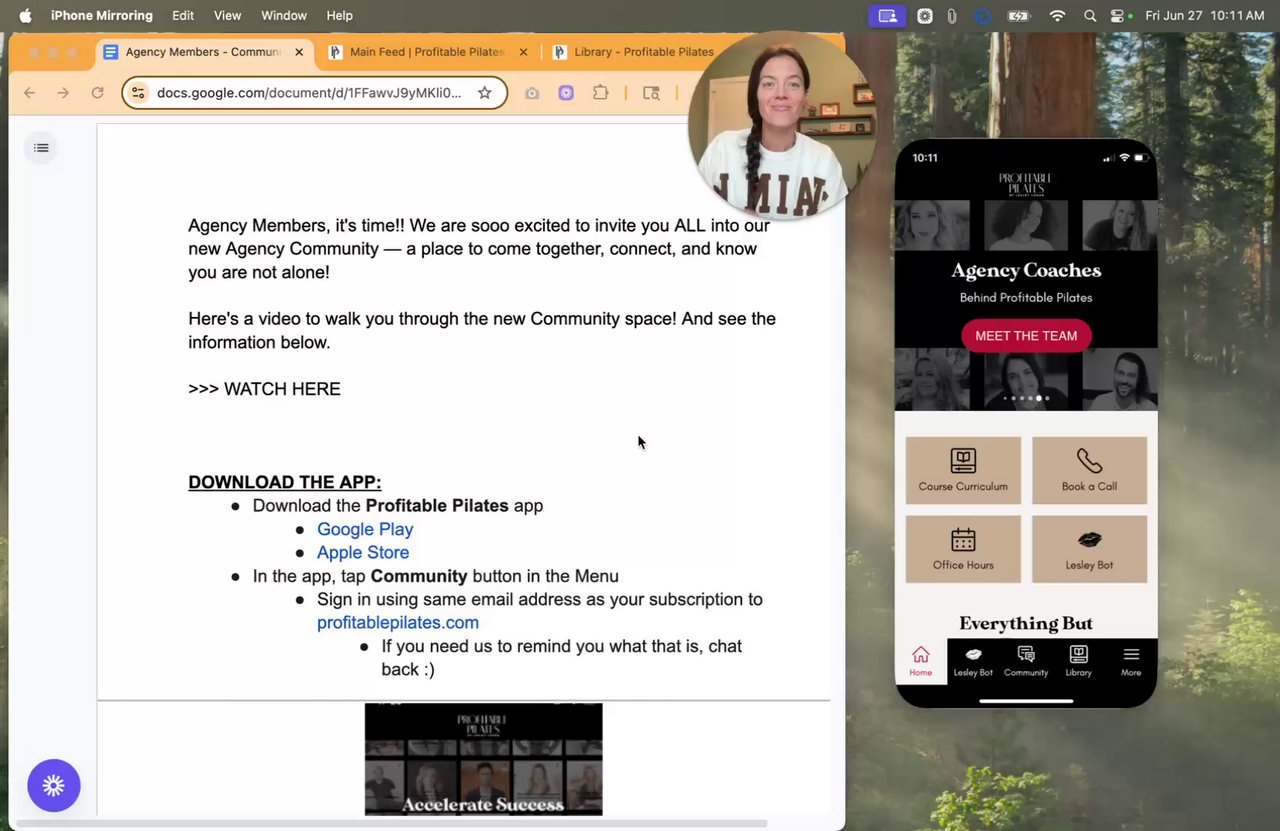Tap the Profitable Pilates logo in the app header
Screen dimensions: 1280x831
click(x=1026, y=184)
